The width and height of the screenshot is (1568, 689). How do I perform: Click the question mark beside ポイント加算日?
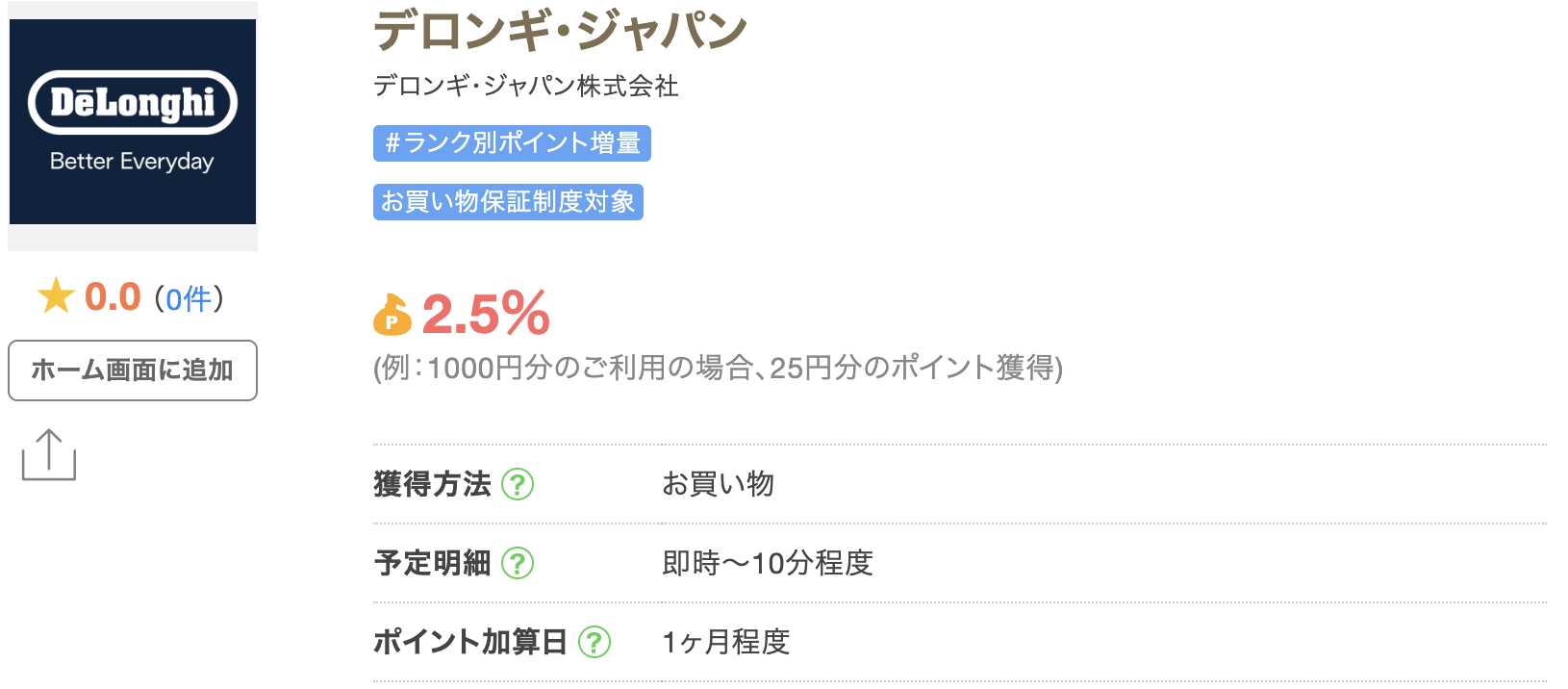coord(594,642)
